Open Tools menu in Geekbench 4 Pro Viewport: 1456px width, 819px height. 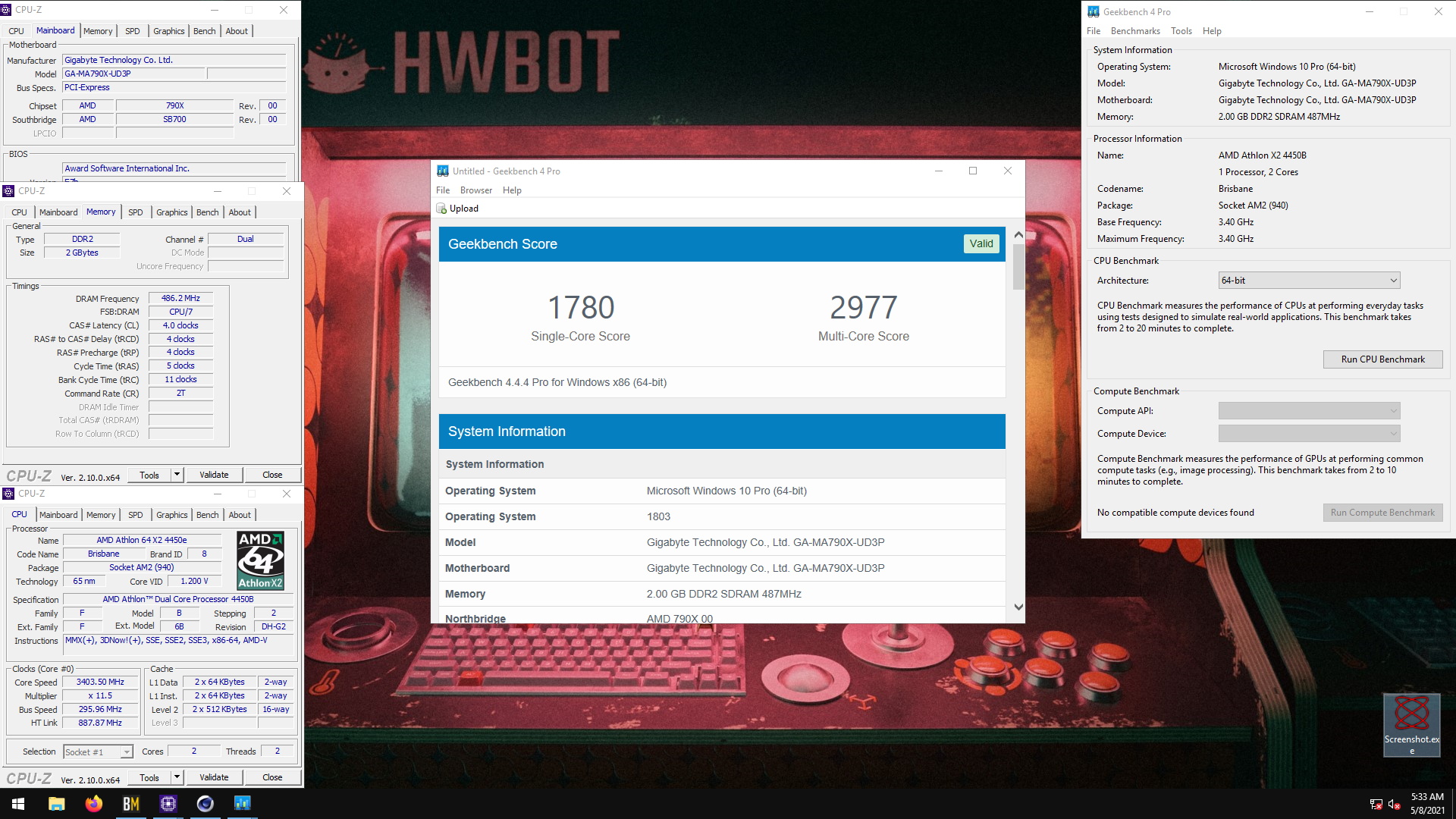[1181, 31]
